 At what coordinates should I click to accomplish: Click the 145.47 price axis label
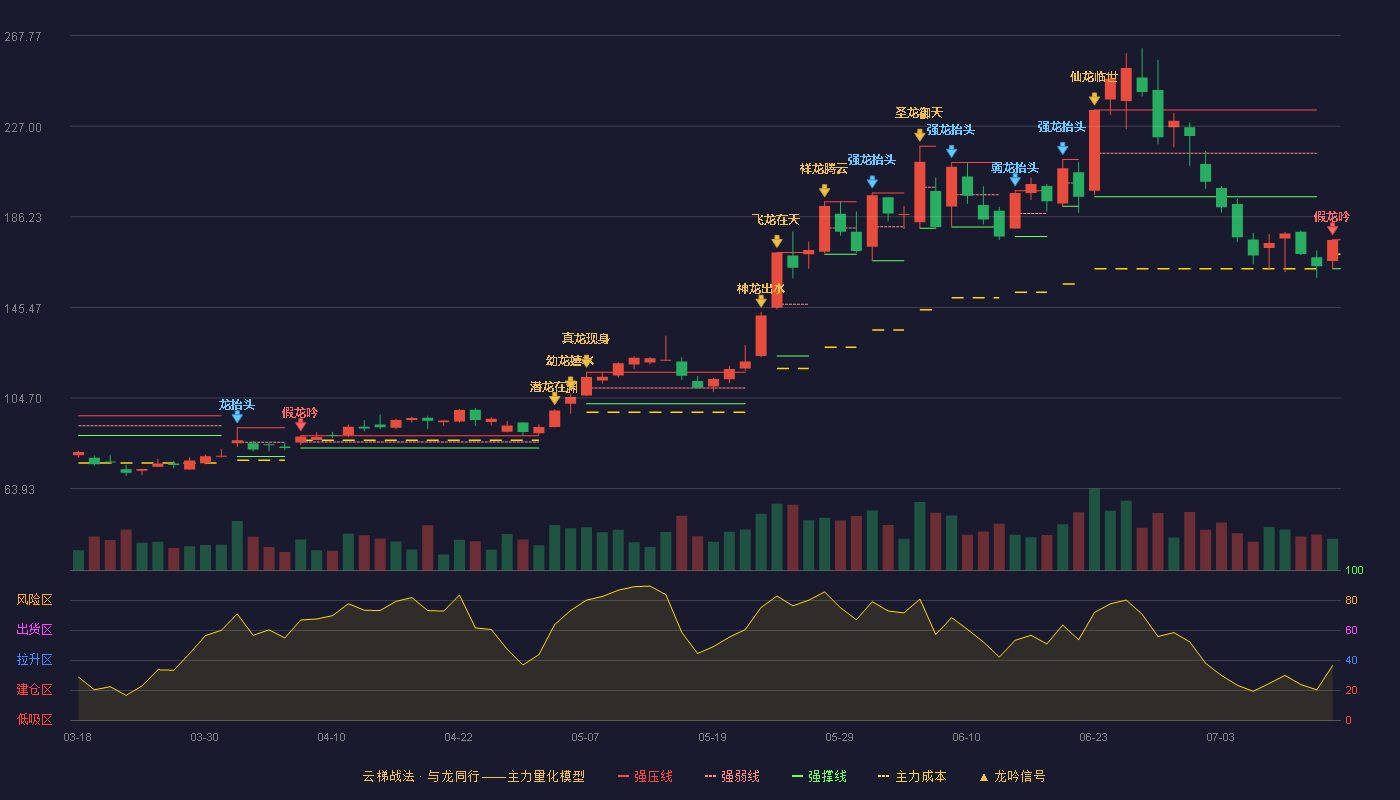point(23,308)
